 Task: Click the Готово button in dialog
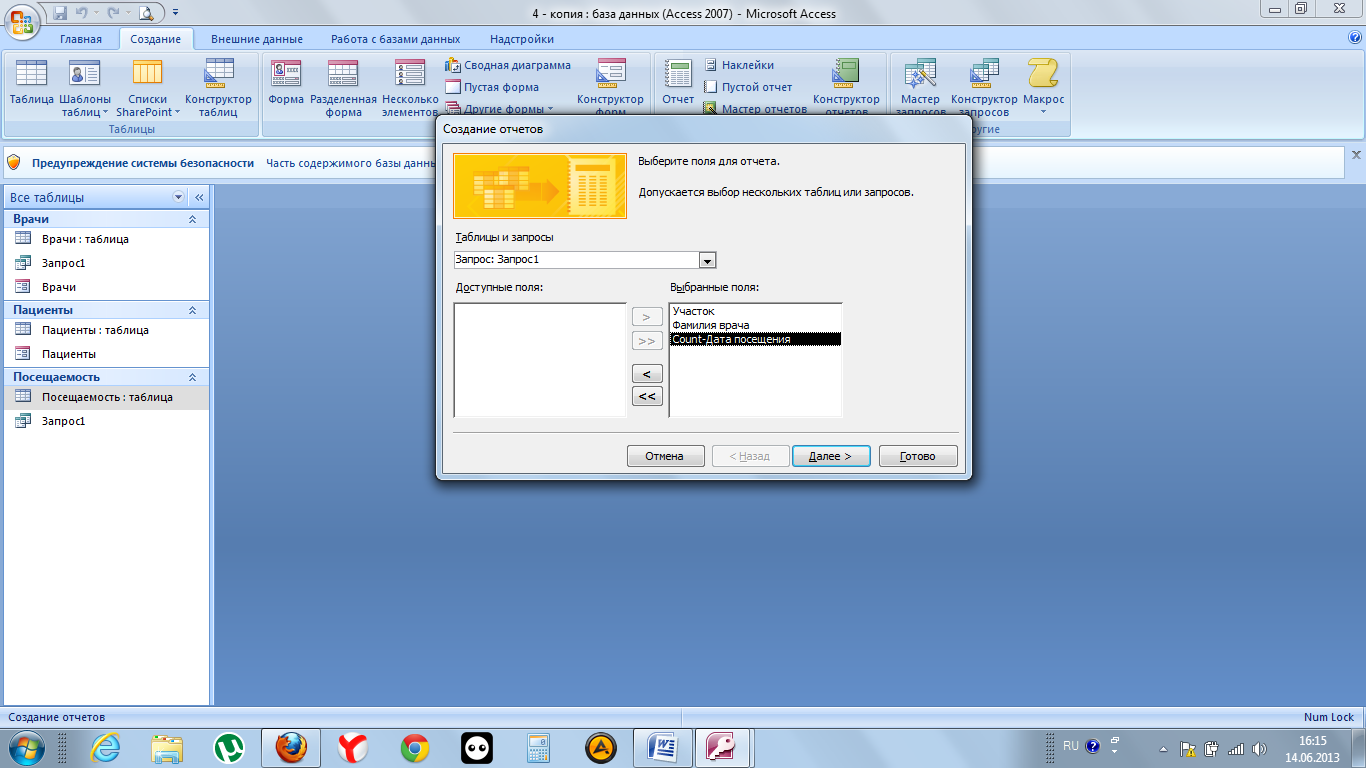coord(918,456)
